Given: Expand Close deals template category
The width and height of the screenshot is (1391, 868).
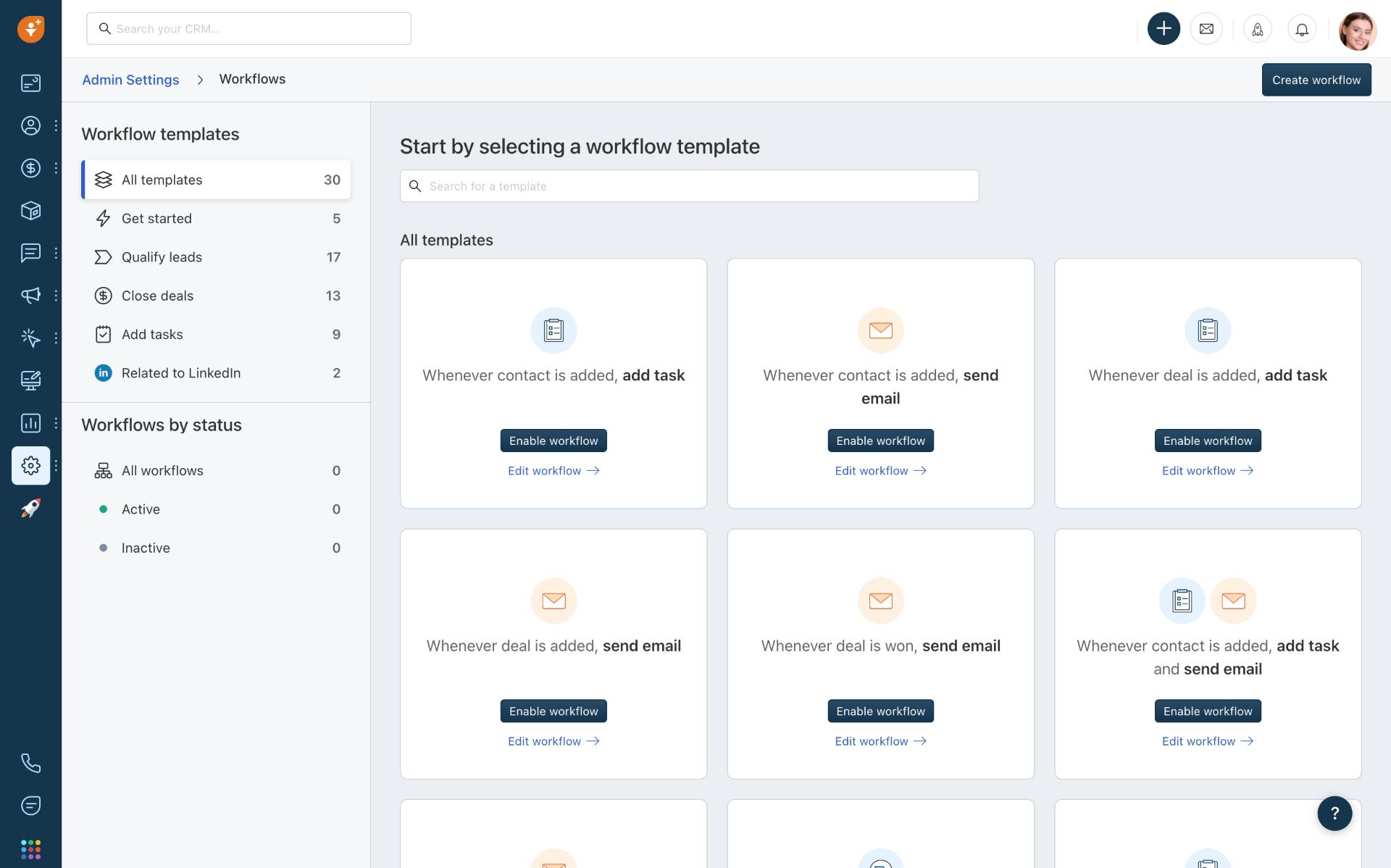Looking at the screenshot, I should click(157, 295).
